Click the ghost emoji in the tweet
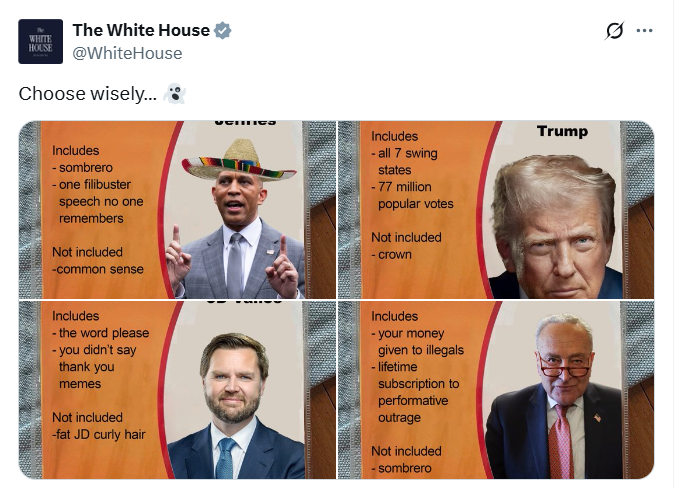 click(x=175, y=94)
